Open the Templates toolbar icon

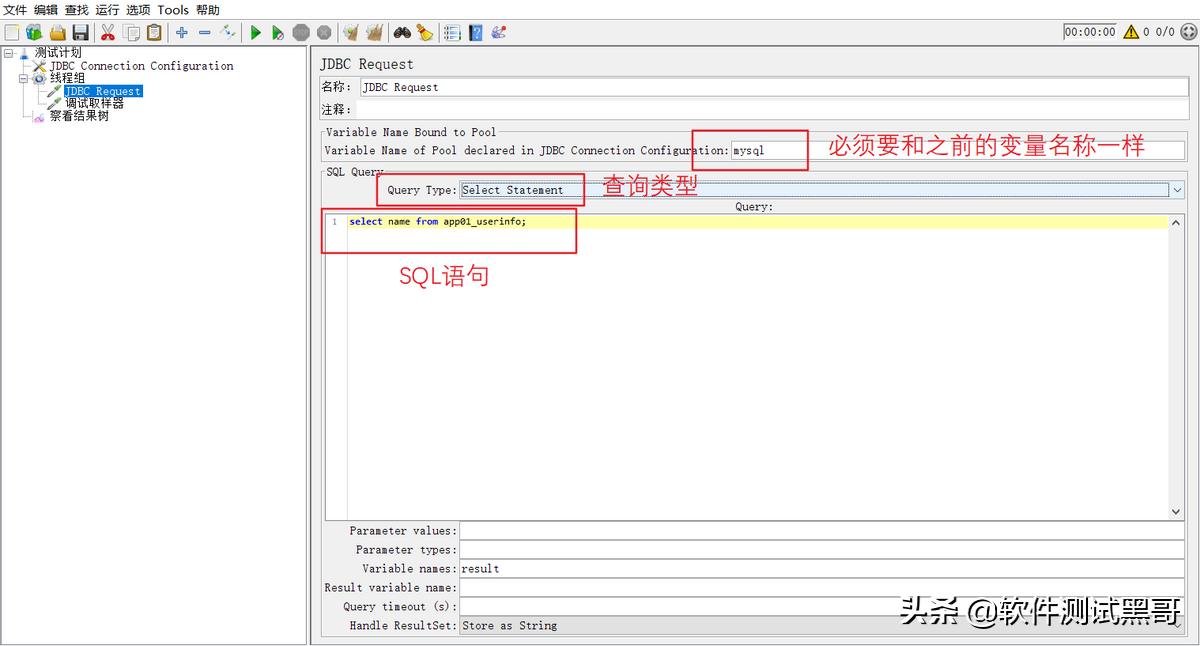click(34, 32)
